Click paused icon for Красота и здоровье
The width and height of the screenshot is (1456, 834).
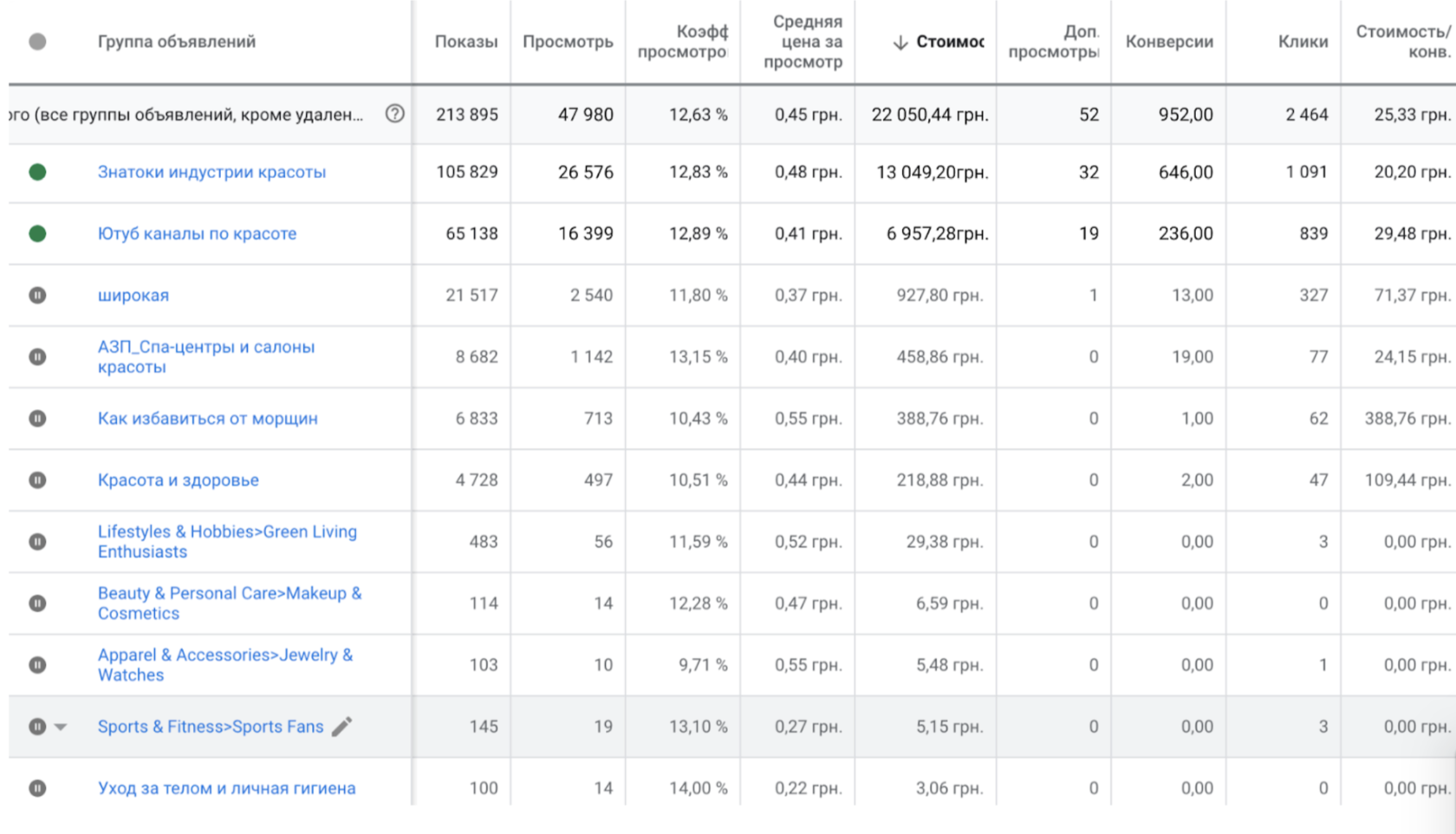37,479
